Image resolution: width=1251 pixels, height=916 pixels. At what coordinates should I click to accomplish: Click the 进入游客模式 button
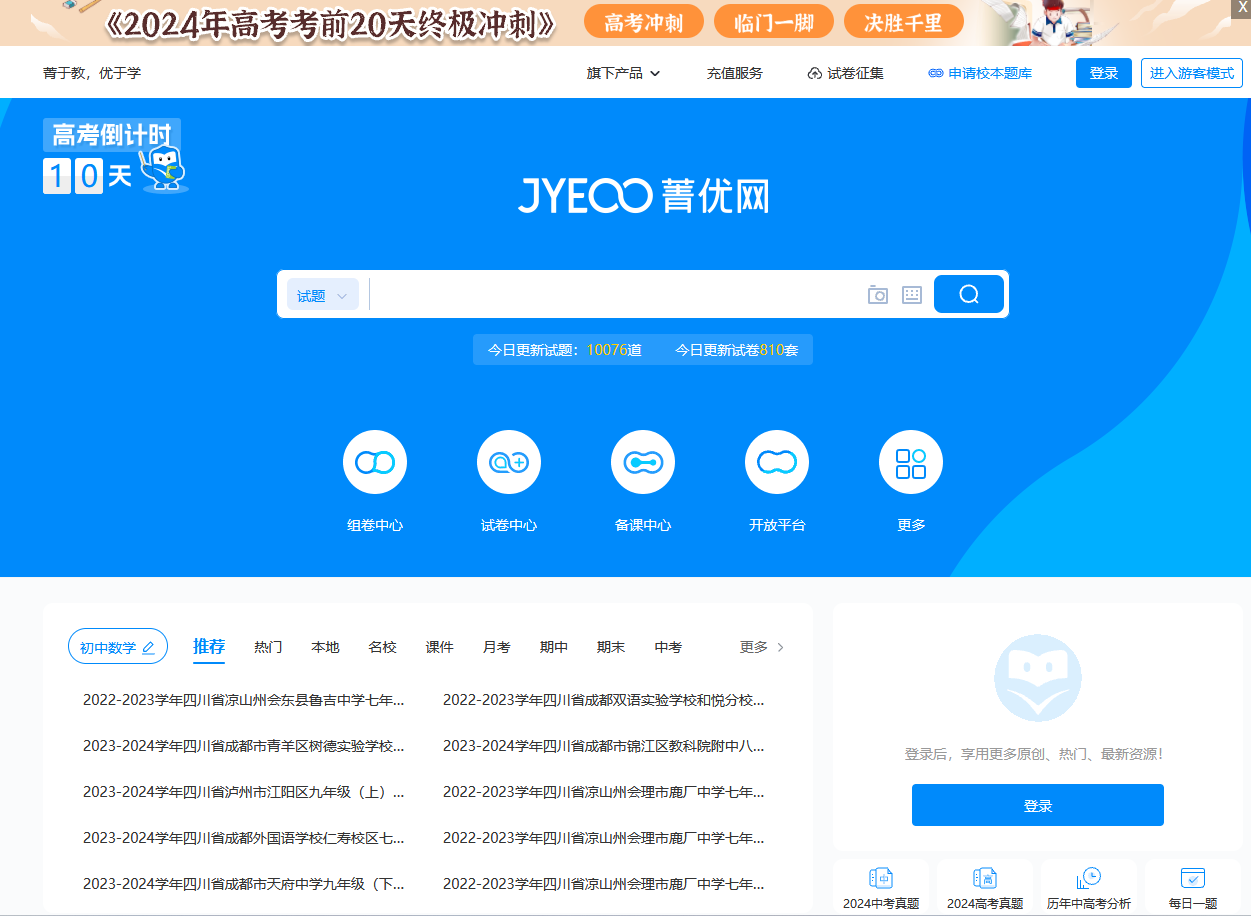pos(1191,73)
